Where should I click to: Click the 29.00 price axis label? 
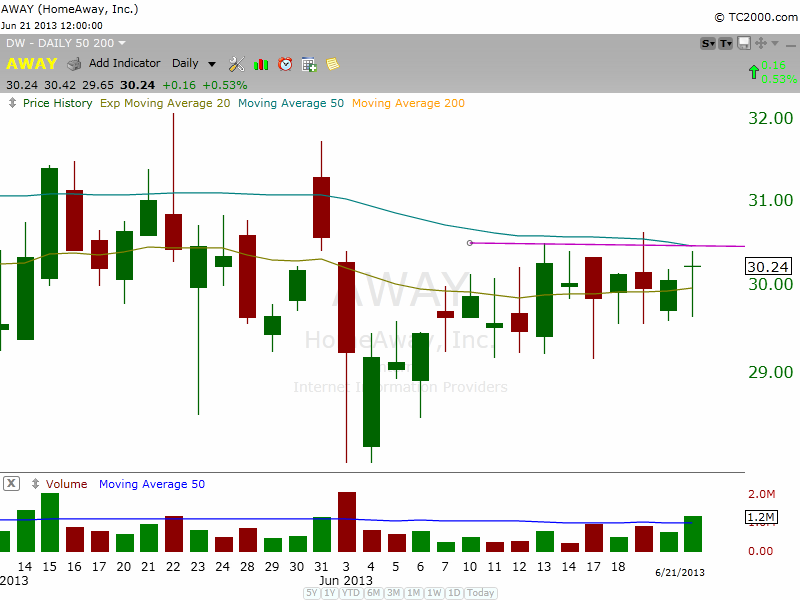tap(770, 372)
